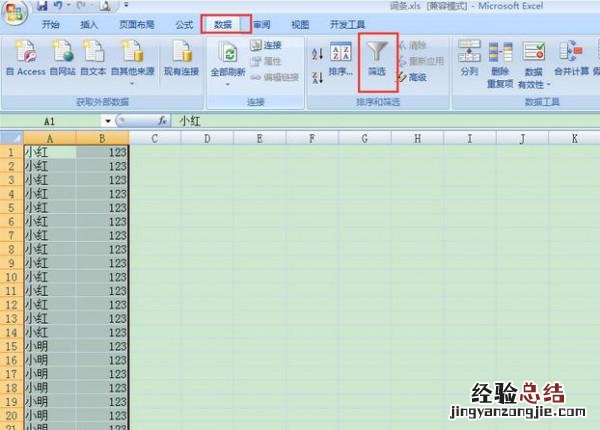The width and height of the screenshot is (600, 430).
Task: Open other data sources (自其他来源)
Action: [x=132, y=62]
